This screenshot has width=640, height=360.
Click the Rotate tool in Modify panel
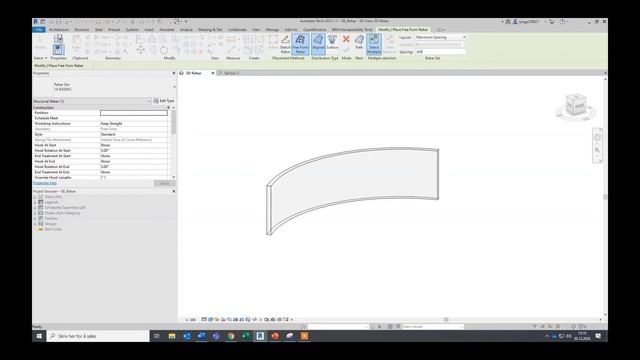[164, 50]
